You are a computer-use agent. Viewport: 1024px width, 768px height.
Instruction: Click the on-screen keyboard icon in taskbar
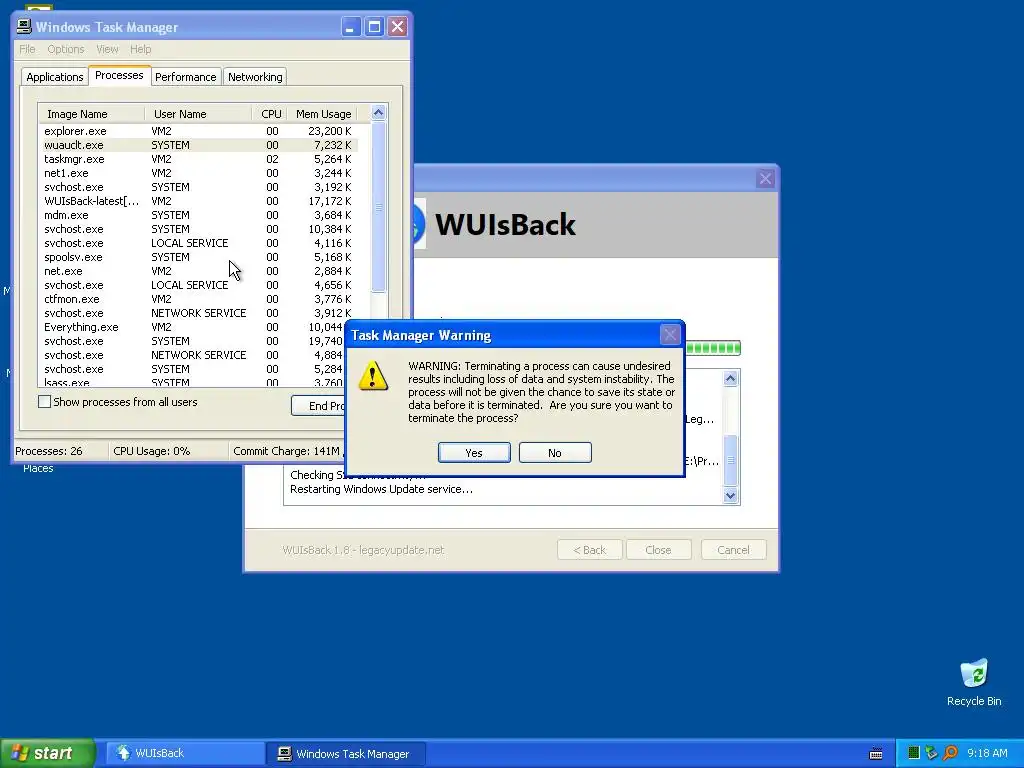tap(876, 754)
